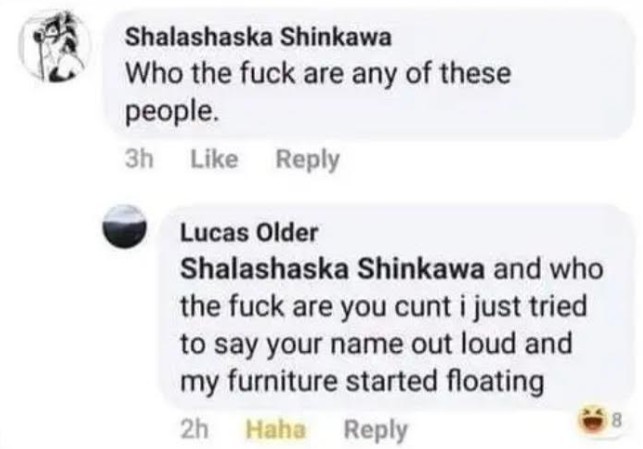Toggle the Haha reaction on Lucas's reply

[x=275, y=430]
